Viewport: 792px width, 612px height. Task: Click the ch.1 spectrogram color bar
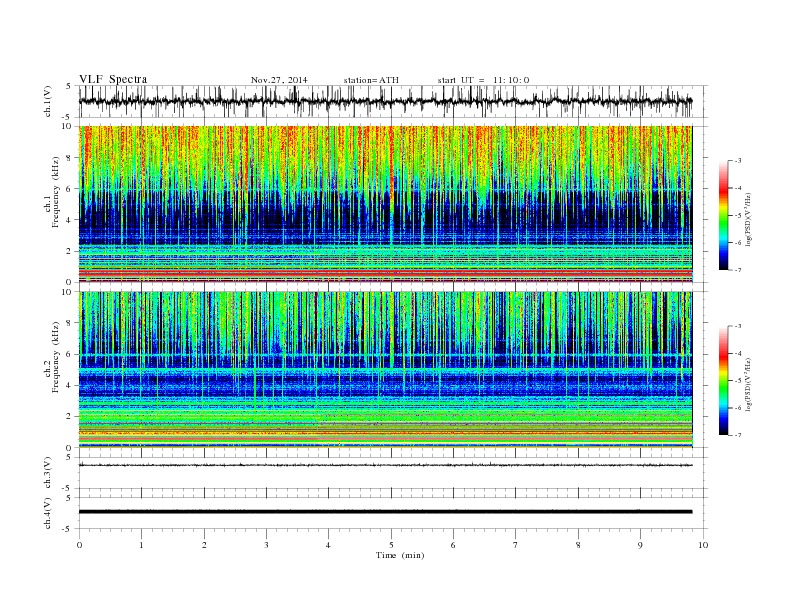724,216
